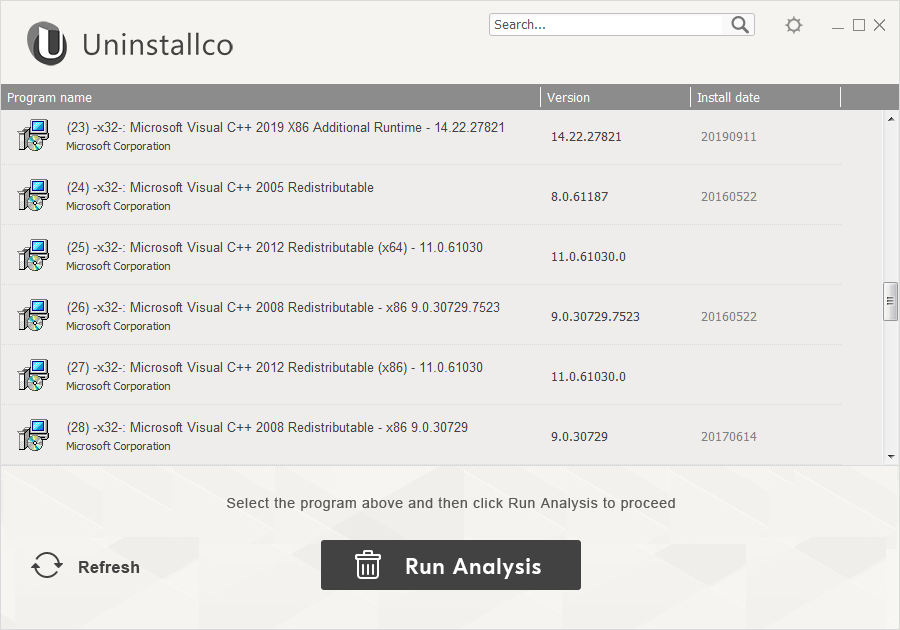Image resolution: width=900 pixels, height=630 pixels.
Task: Click install date 20160522 in row (24)
Action: tap(728, 197)
